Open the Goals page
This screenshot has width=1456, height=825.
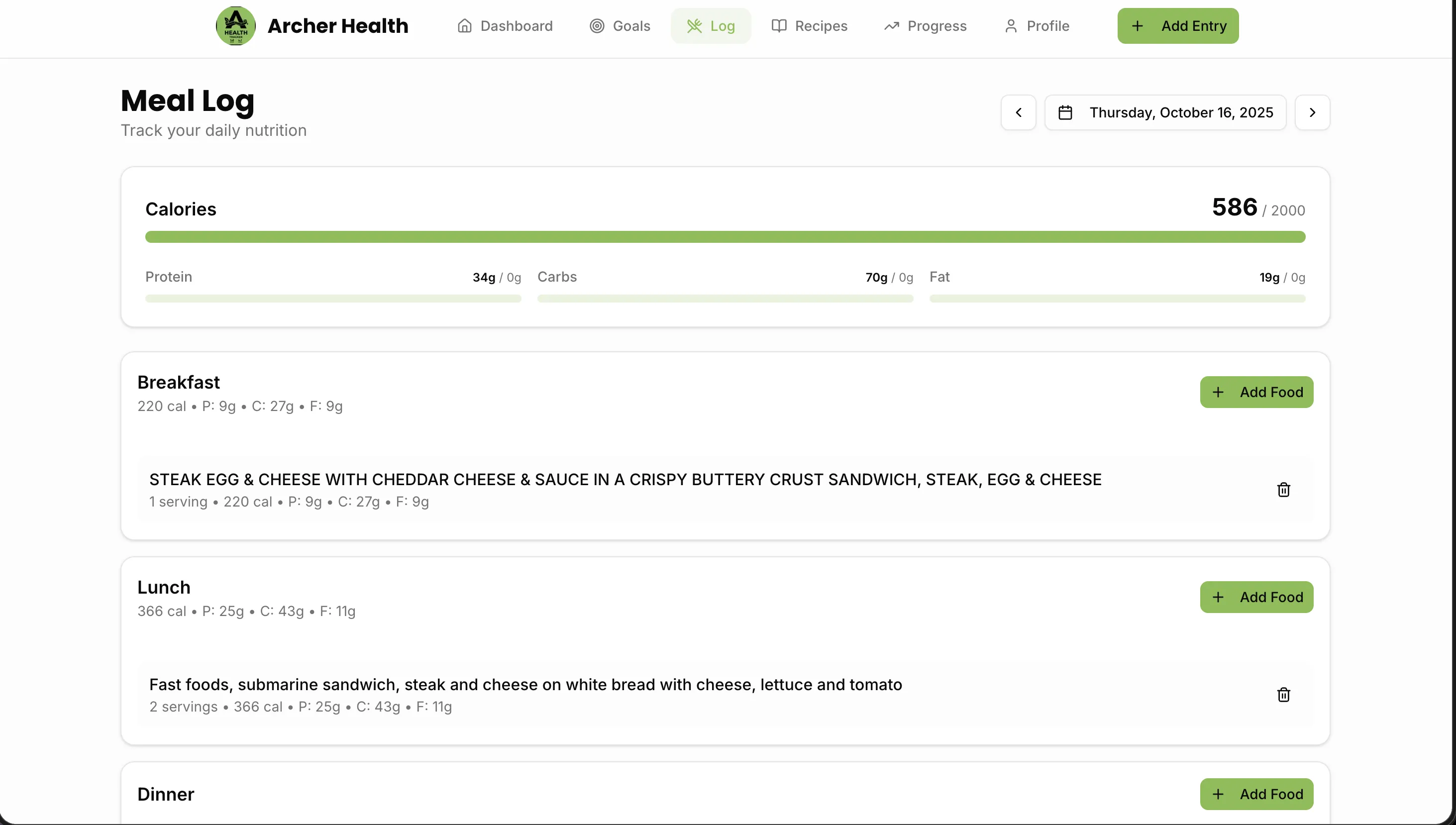point(620,26)
